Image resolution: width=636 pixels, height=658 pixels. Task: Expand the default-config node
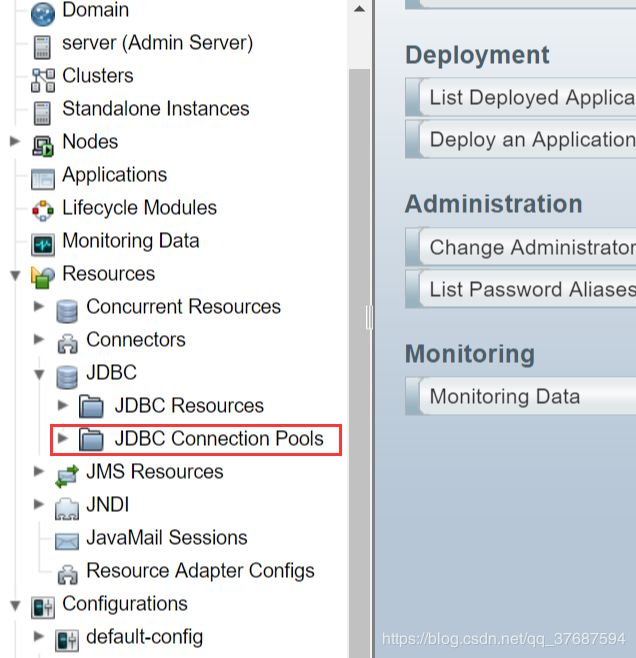pos(39,636)
